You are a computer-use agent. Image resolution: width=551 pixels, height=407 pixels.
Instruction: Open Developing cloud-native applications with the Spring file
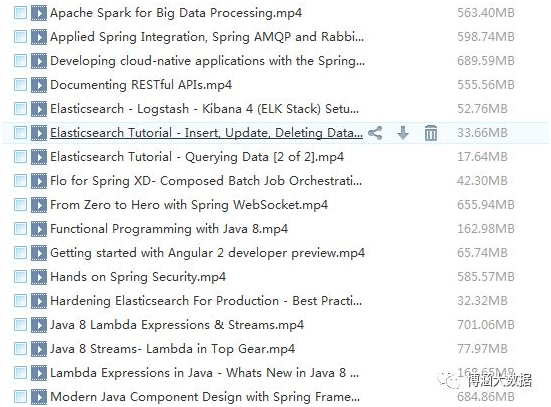(x=207, y=61)
